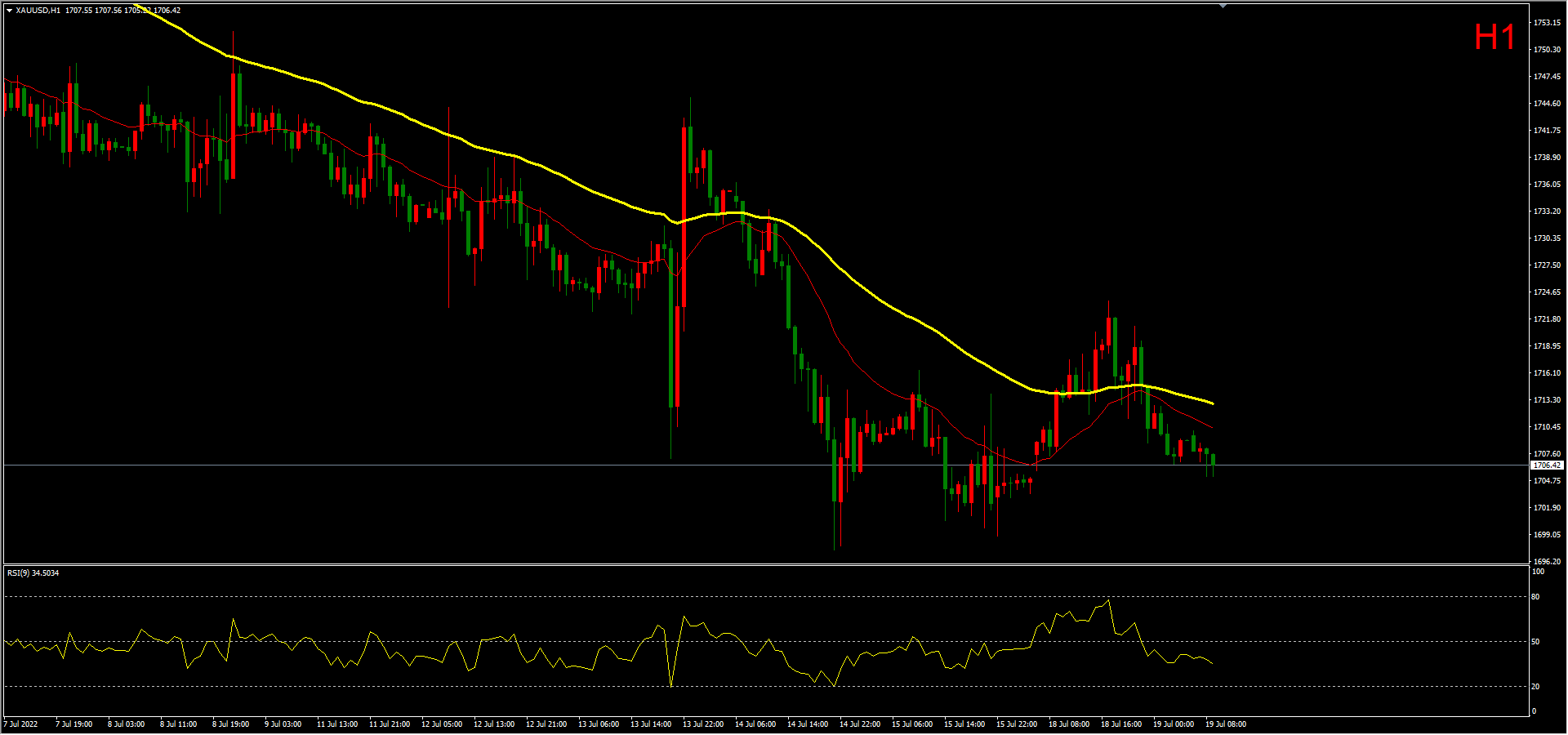Click the 7 Jul 2022 date label

click(20, 724)
